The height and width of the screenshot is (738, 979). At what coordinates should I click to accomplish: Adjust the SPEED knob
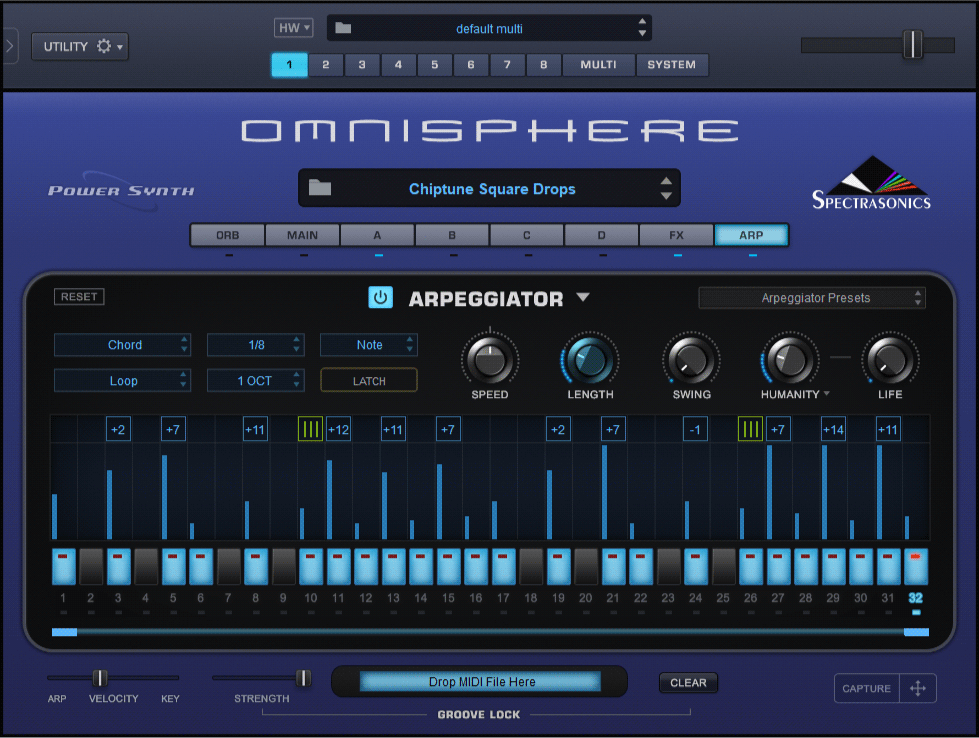click(490, 360)
